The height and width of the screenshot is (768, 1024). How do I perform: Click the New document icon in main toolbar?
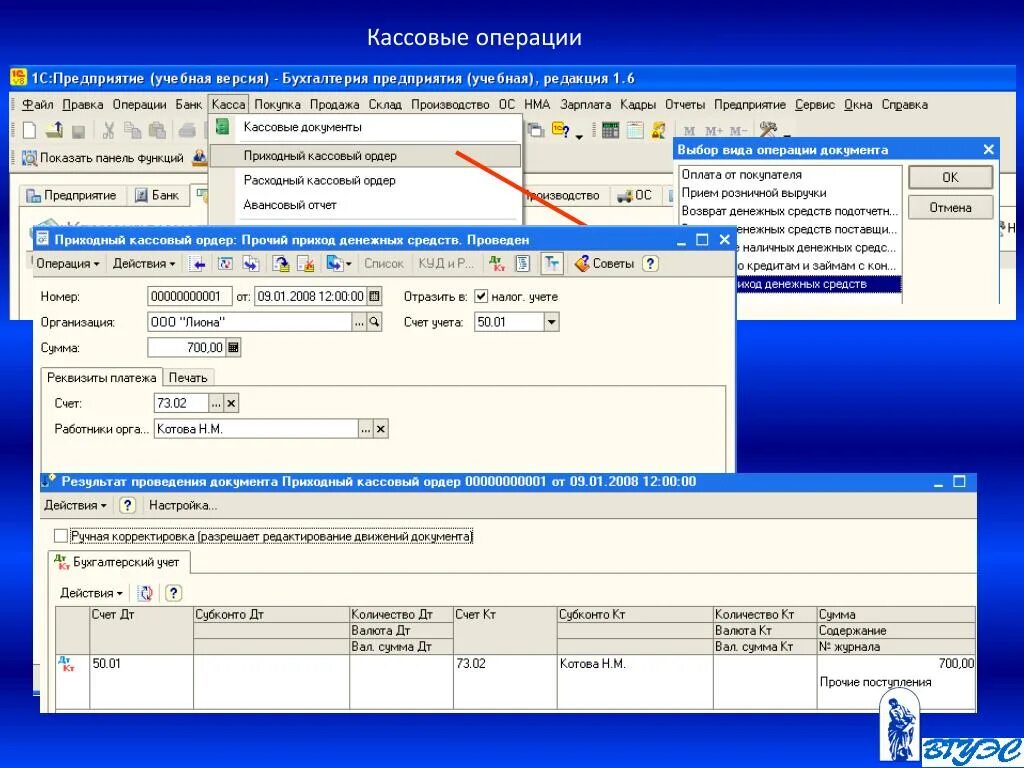point(29,130)
